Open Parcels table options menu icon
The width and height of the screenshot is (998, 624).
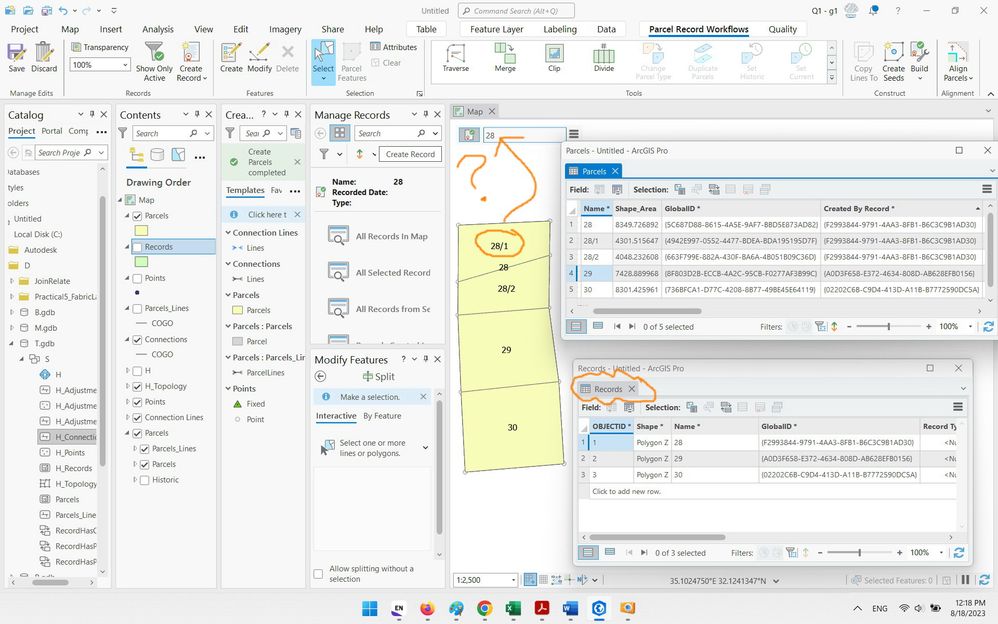pyautogui.click(x=987, y=189)
